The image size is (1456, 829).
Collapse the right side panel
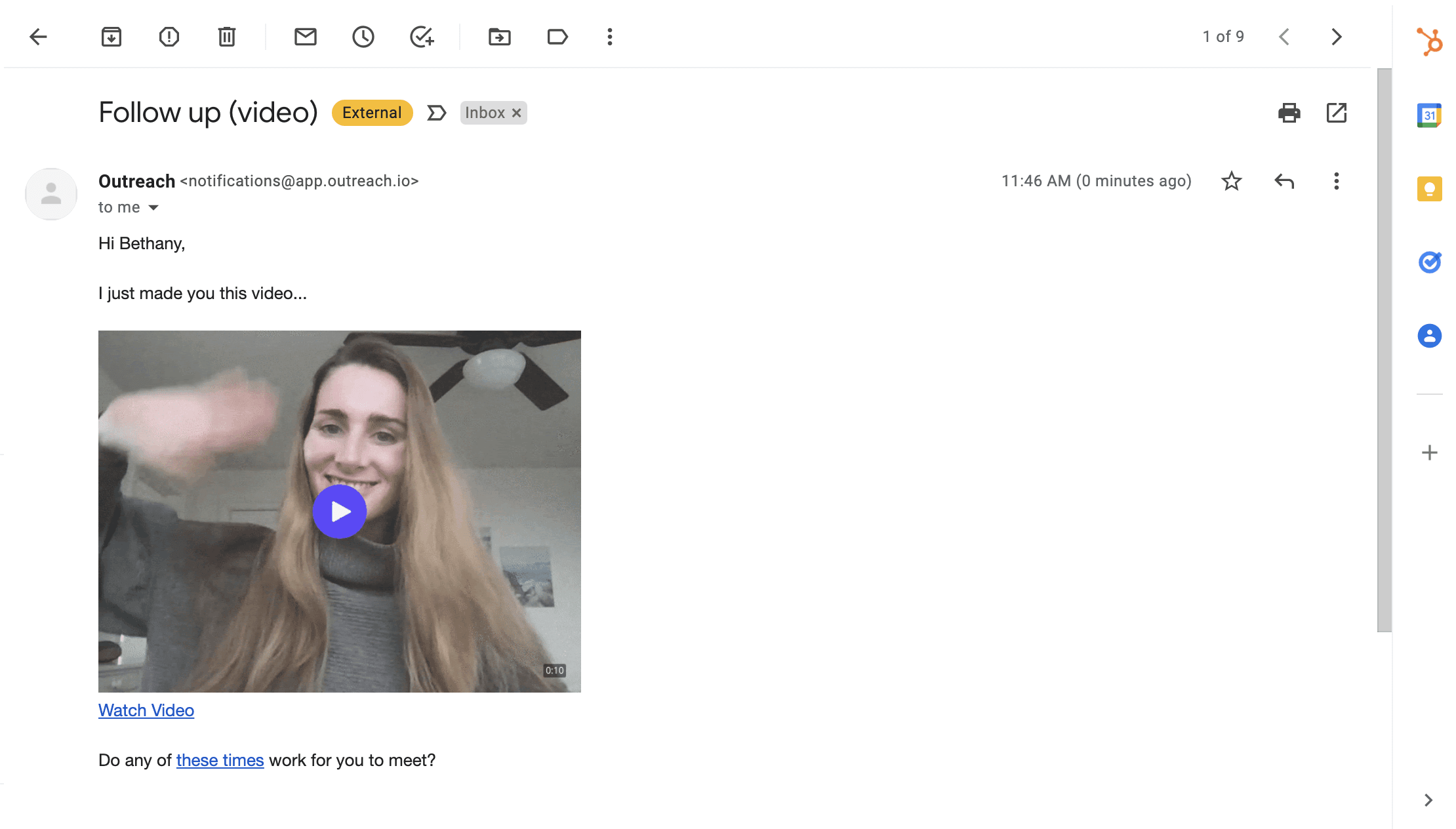pyautogui.click(x=1428, y=800)
